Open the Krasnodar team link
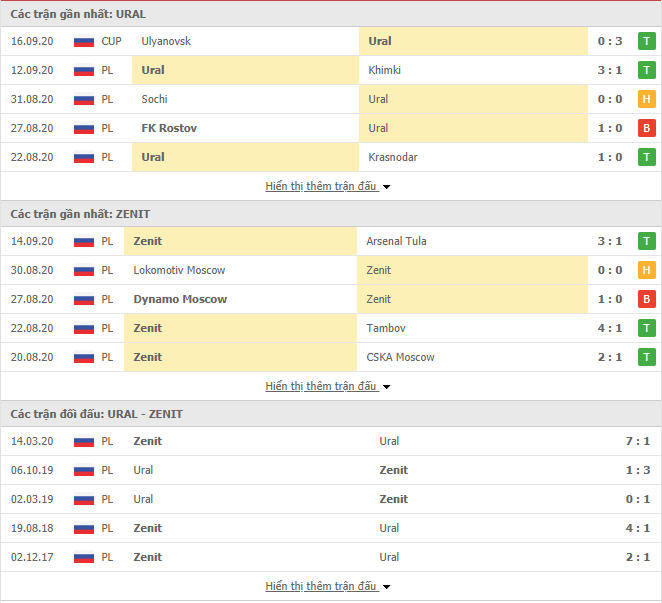Viewport: 662px width, 603px height. 393,157
